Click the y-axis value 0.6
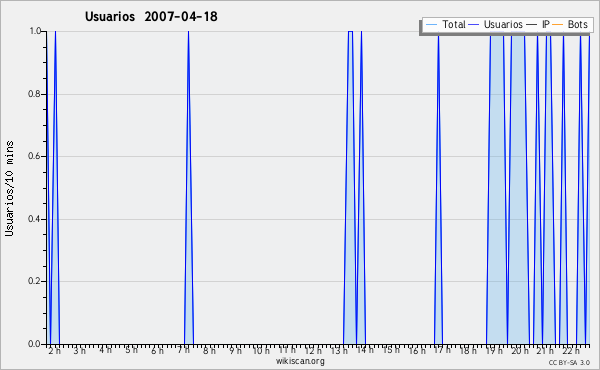This screenshot has height=370, width=600. 35,156
